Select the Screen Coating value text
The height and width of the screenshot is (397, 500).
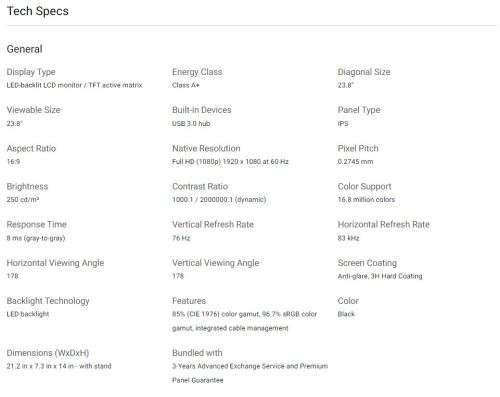point(380,276)
